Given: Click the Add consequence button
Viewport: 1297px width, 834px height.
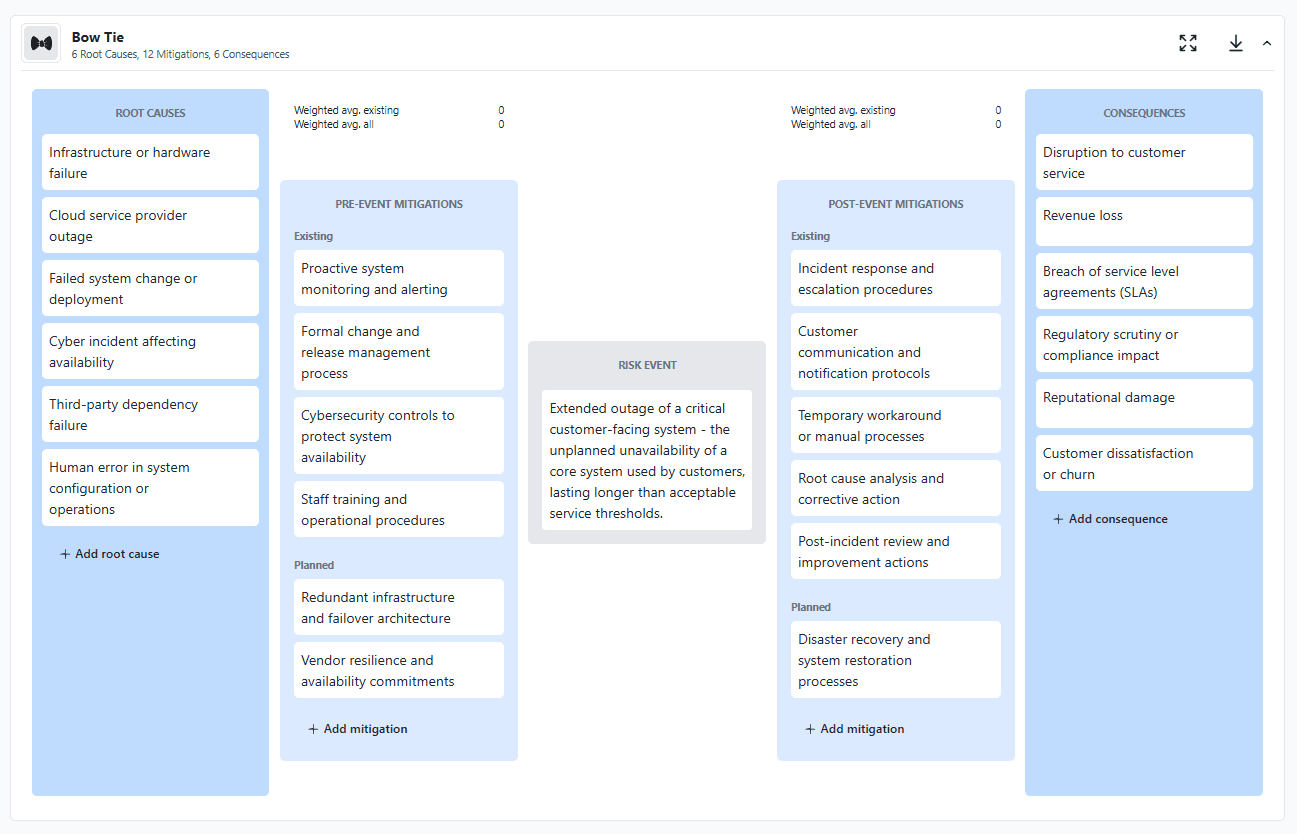Looking at the screenshot, I should tap(1110, 518).
